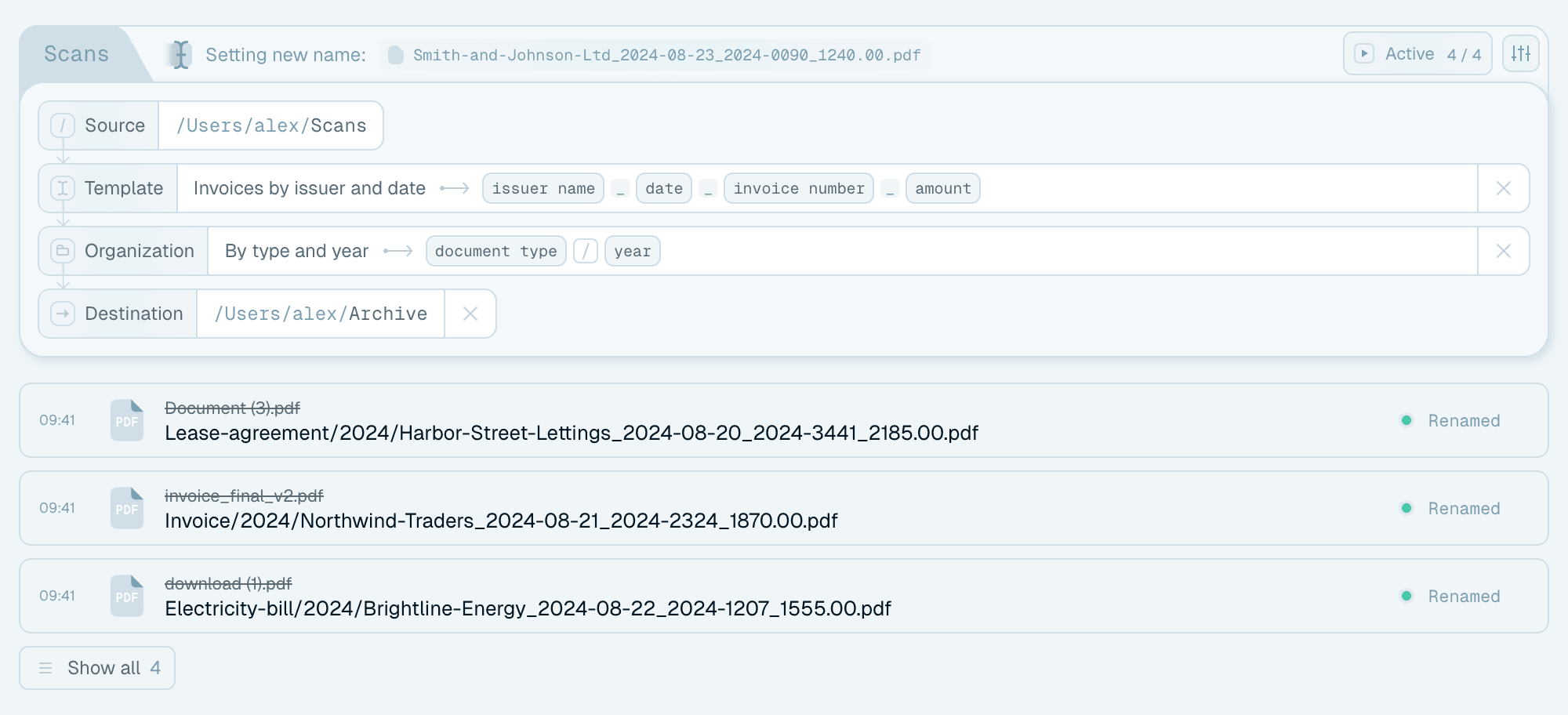Screen dimensions: 1568x715
Task: Click the Template cursor icon
Action: [63, 188]
